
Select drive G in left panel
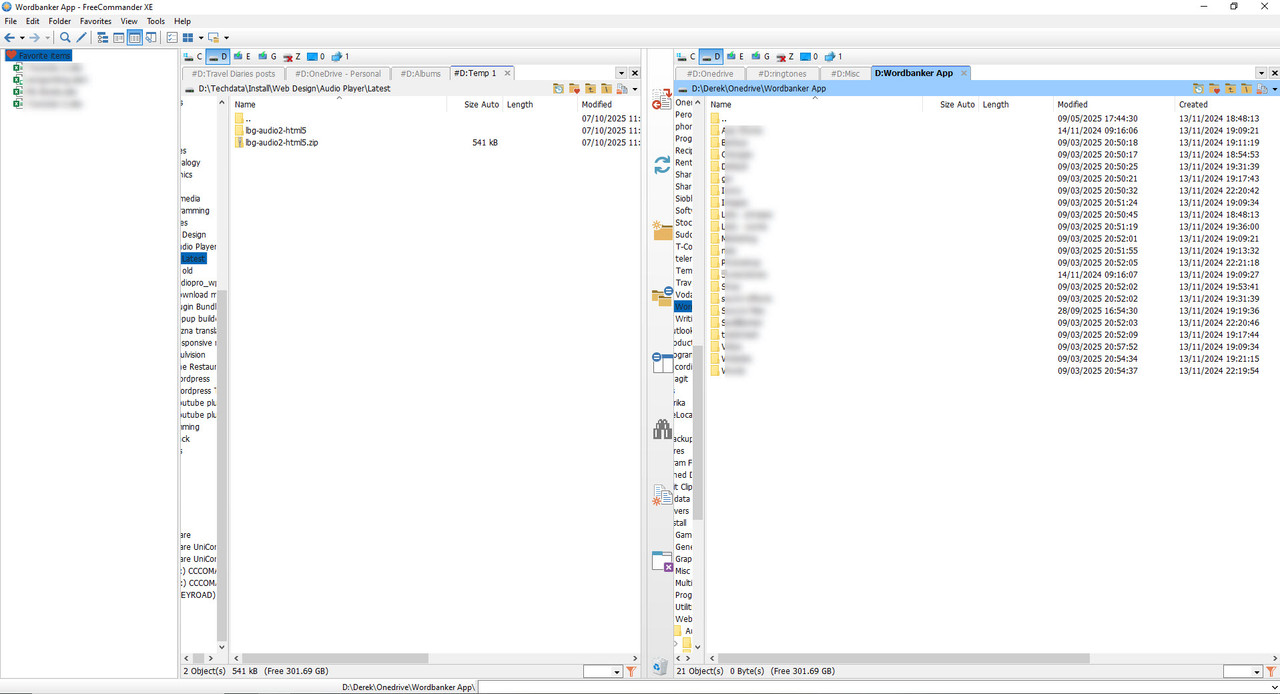[267, 57]
